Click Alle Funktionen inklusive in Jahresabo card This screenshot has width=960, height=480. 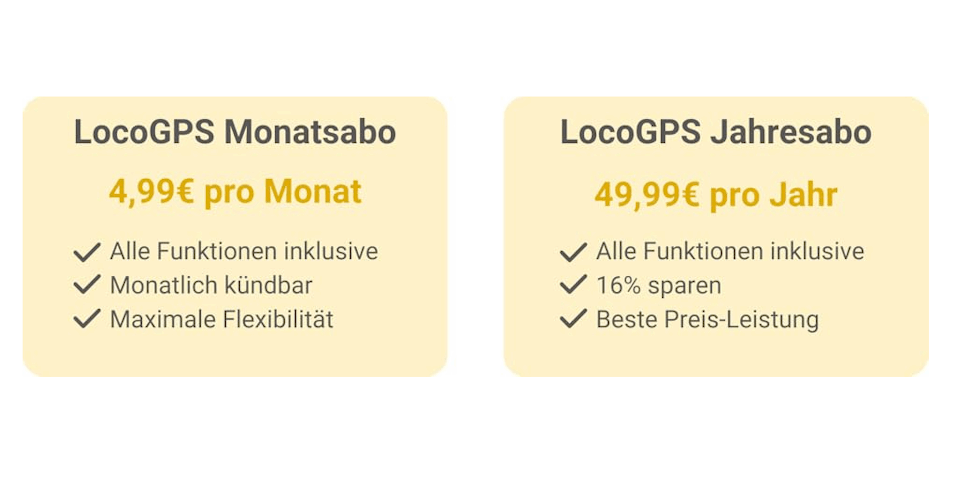click(730, 251)
